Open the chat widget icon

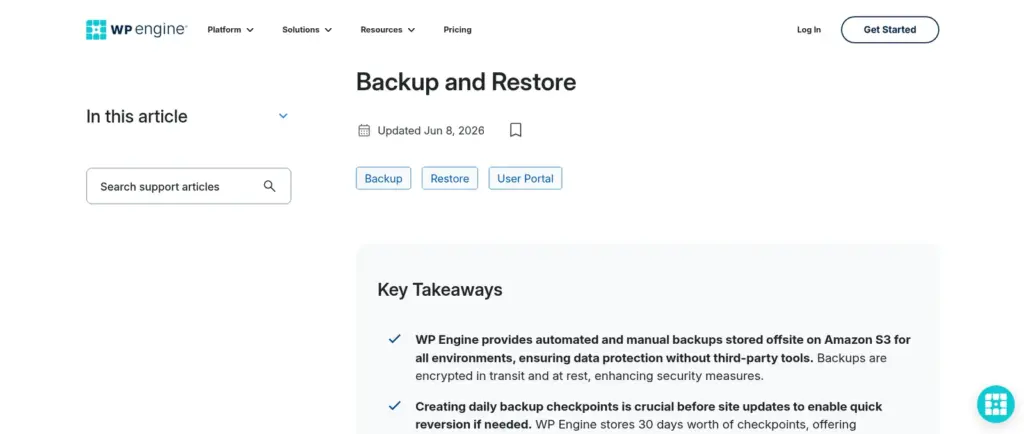995,404
